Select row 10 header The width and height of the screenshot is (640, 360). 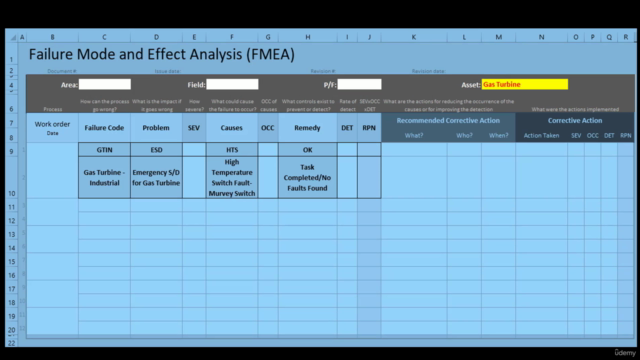coord(11,178)
